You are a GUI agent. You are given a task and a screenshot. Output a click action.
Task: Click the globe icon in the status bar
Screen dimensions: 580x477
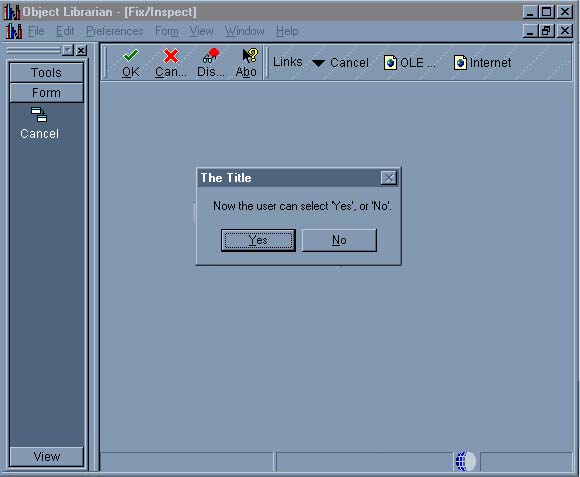[466, 461]
